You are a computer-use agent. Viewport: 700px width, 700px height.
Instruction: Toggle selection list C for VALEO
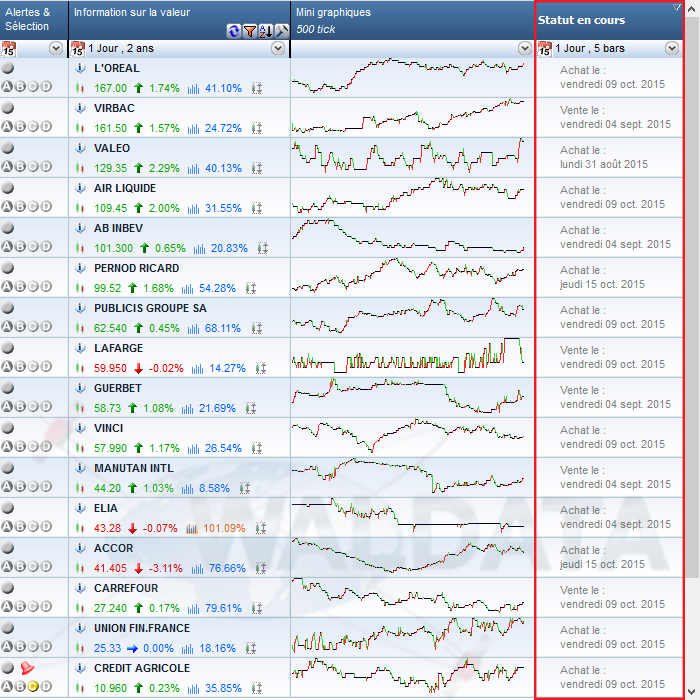(x=33, y=167)
